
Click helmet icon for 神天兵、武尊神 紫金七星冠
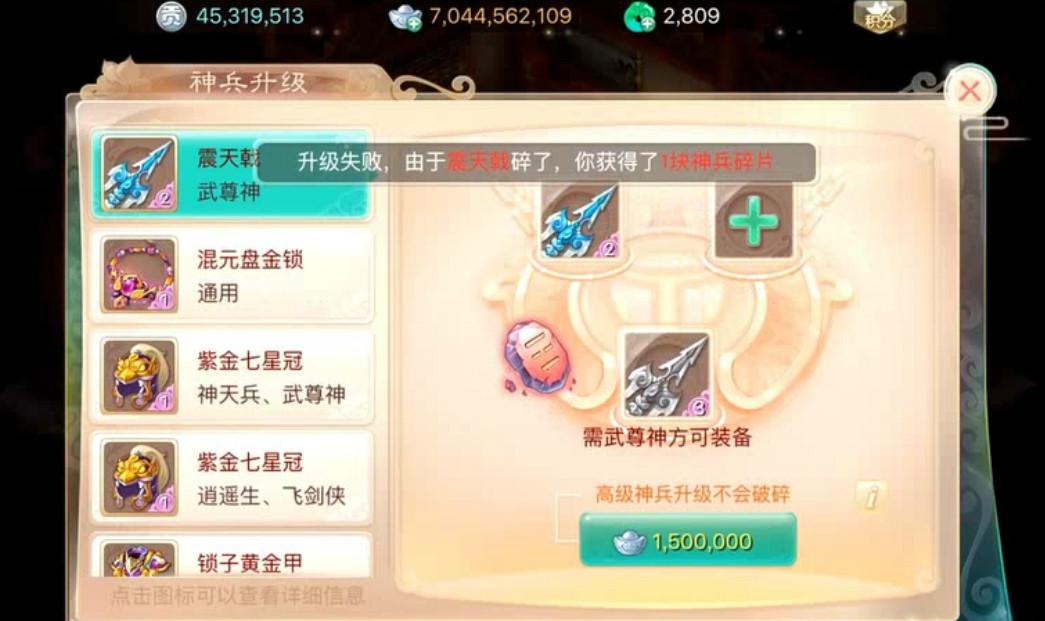(139, 376)
